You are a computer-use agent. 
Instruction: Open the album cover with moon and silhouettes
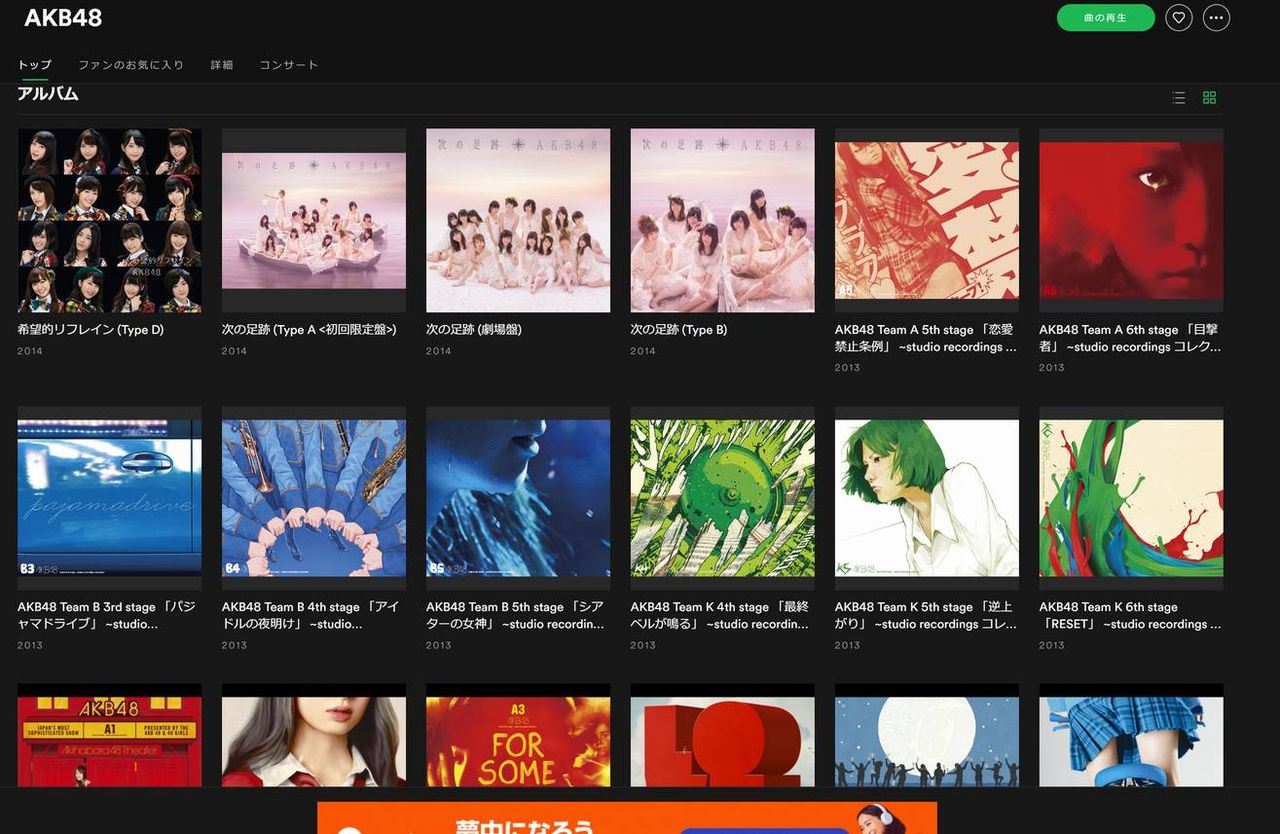click(x=927, y=735)
